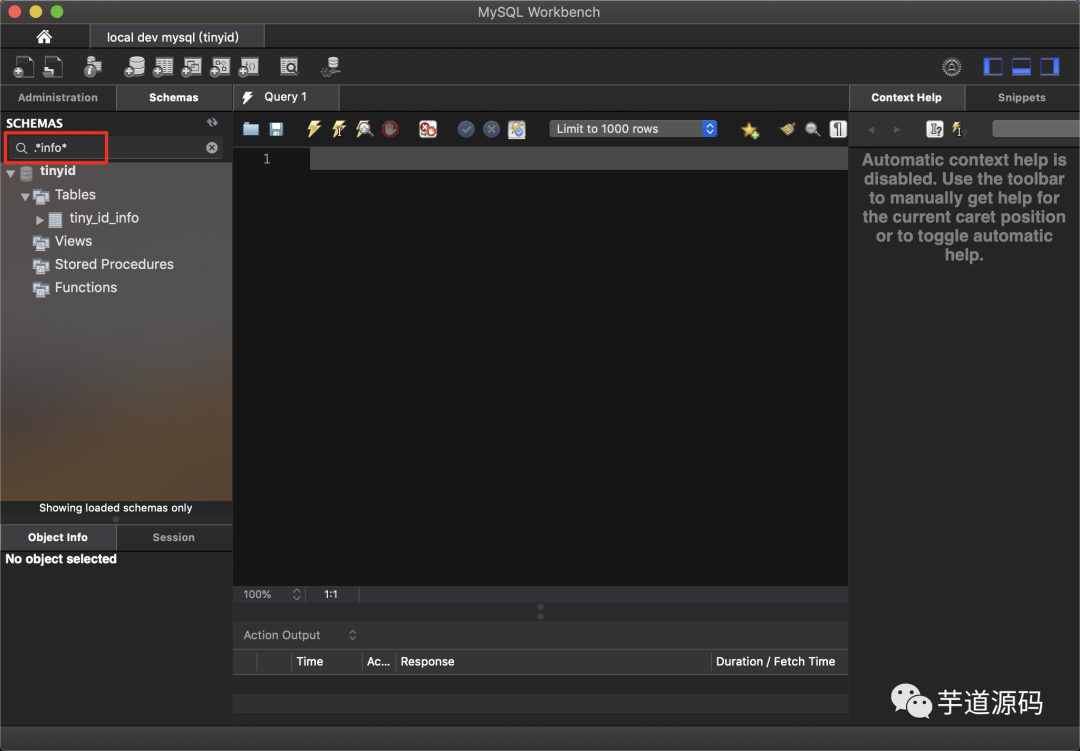
Task: Execute statement under cursor
Action: pos(339,129)
